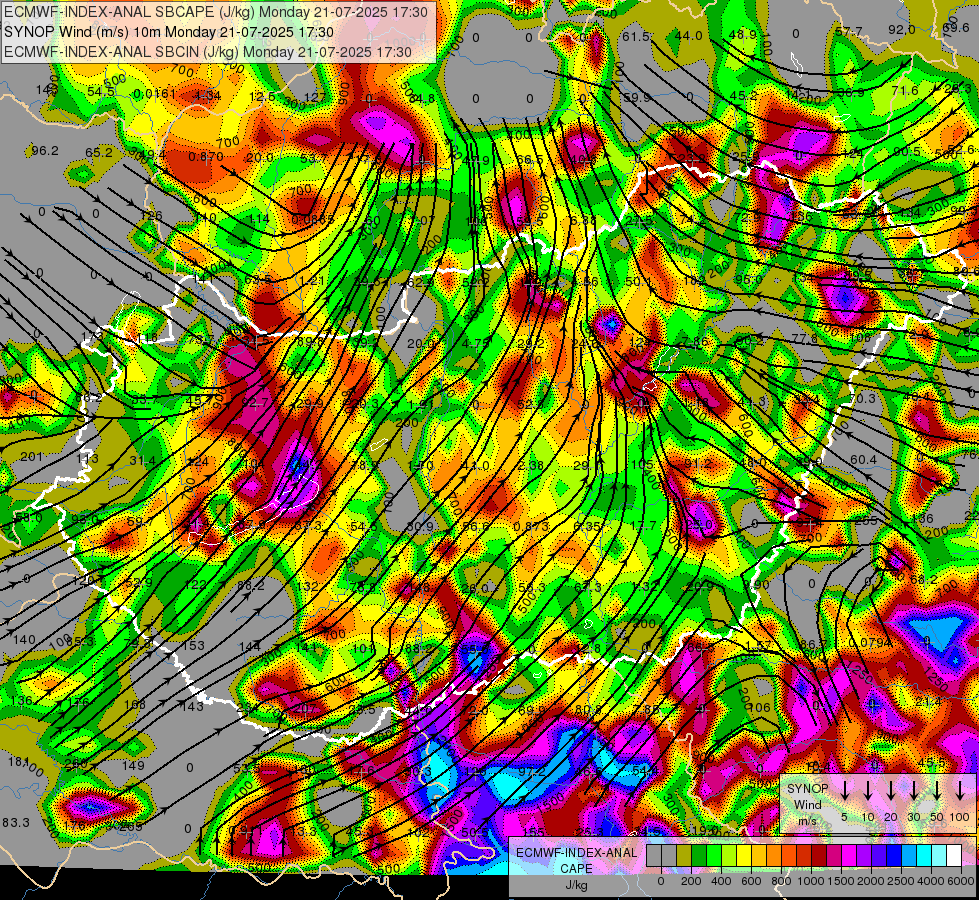
Task: Click the 2000 tick label on color bar
Action: point(871,881)
